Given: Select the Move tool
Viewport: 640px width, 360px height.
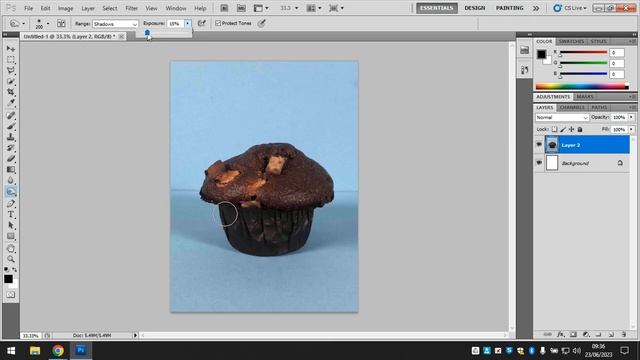Looking at the screenshot, I should pos(11,49).
